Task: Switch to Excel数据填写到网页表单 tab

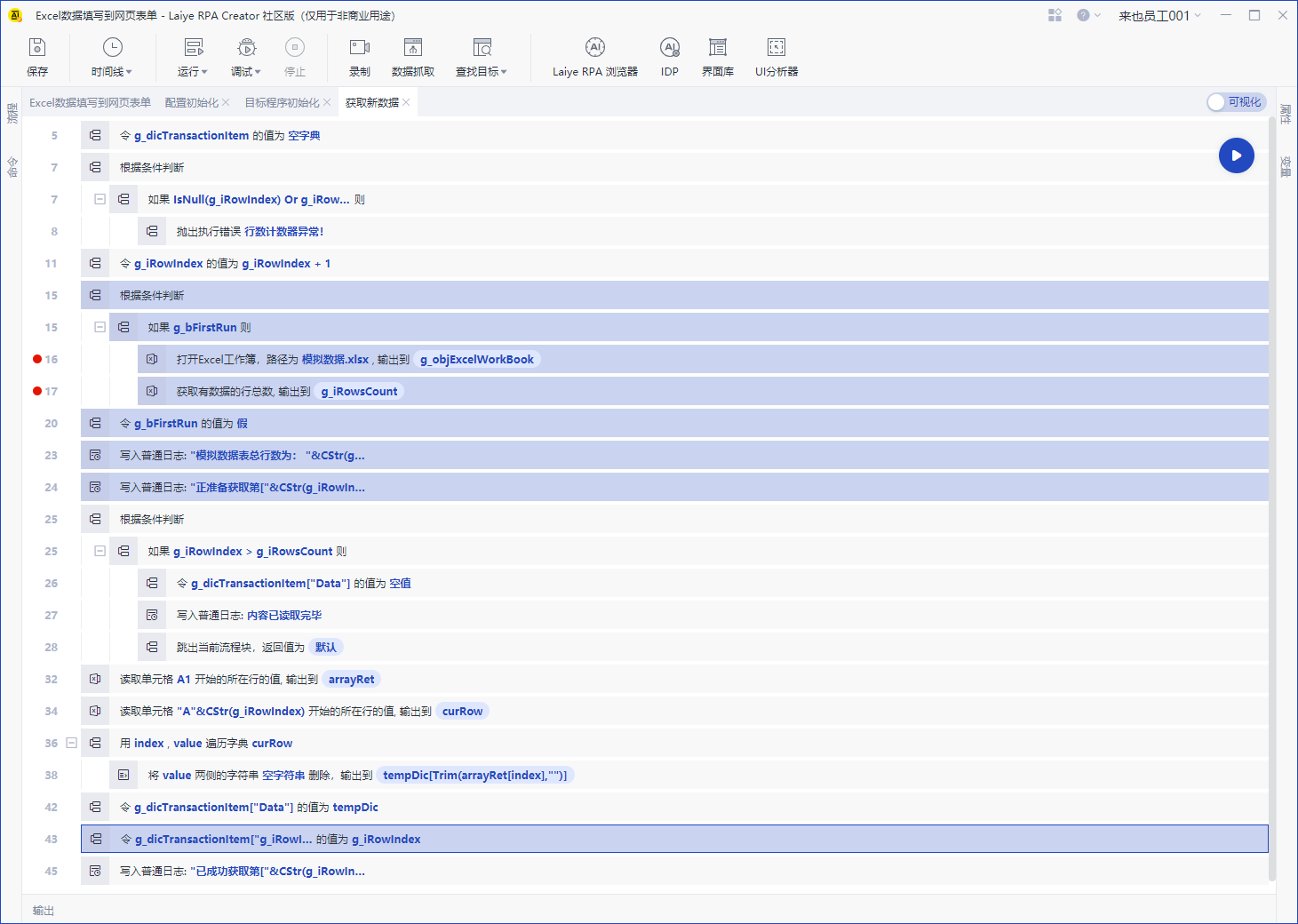Action: [90, 103]
